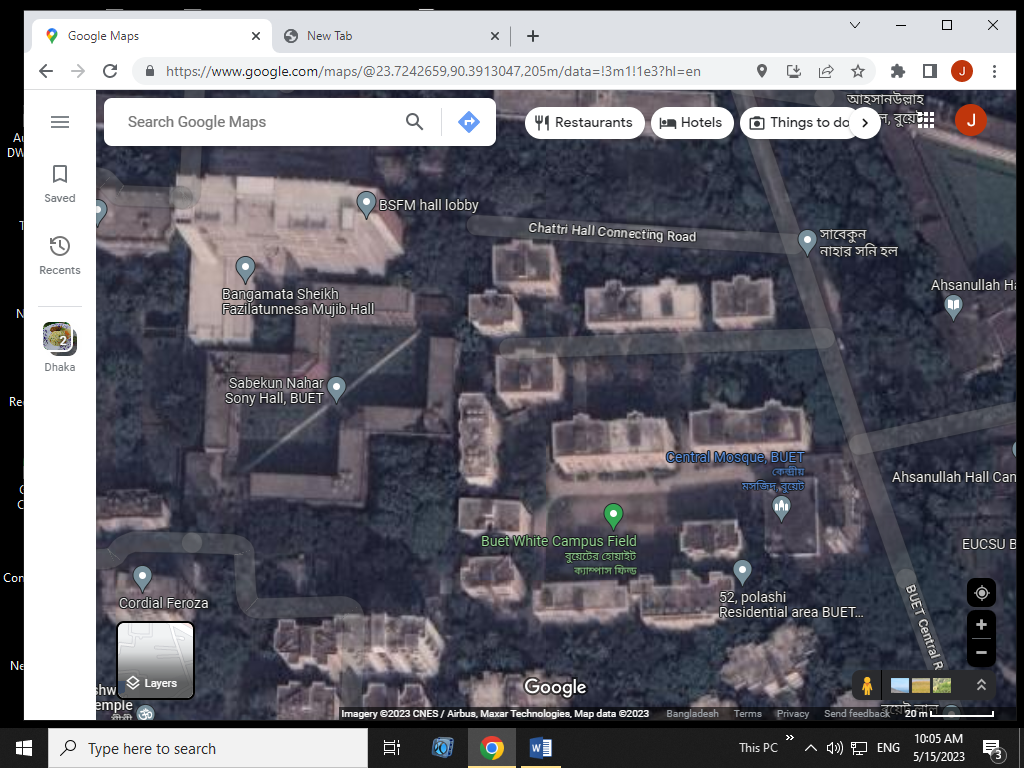The image size is (1024, 768).
Task: Open the Hotels search button
Action: [692, 123]
